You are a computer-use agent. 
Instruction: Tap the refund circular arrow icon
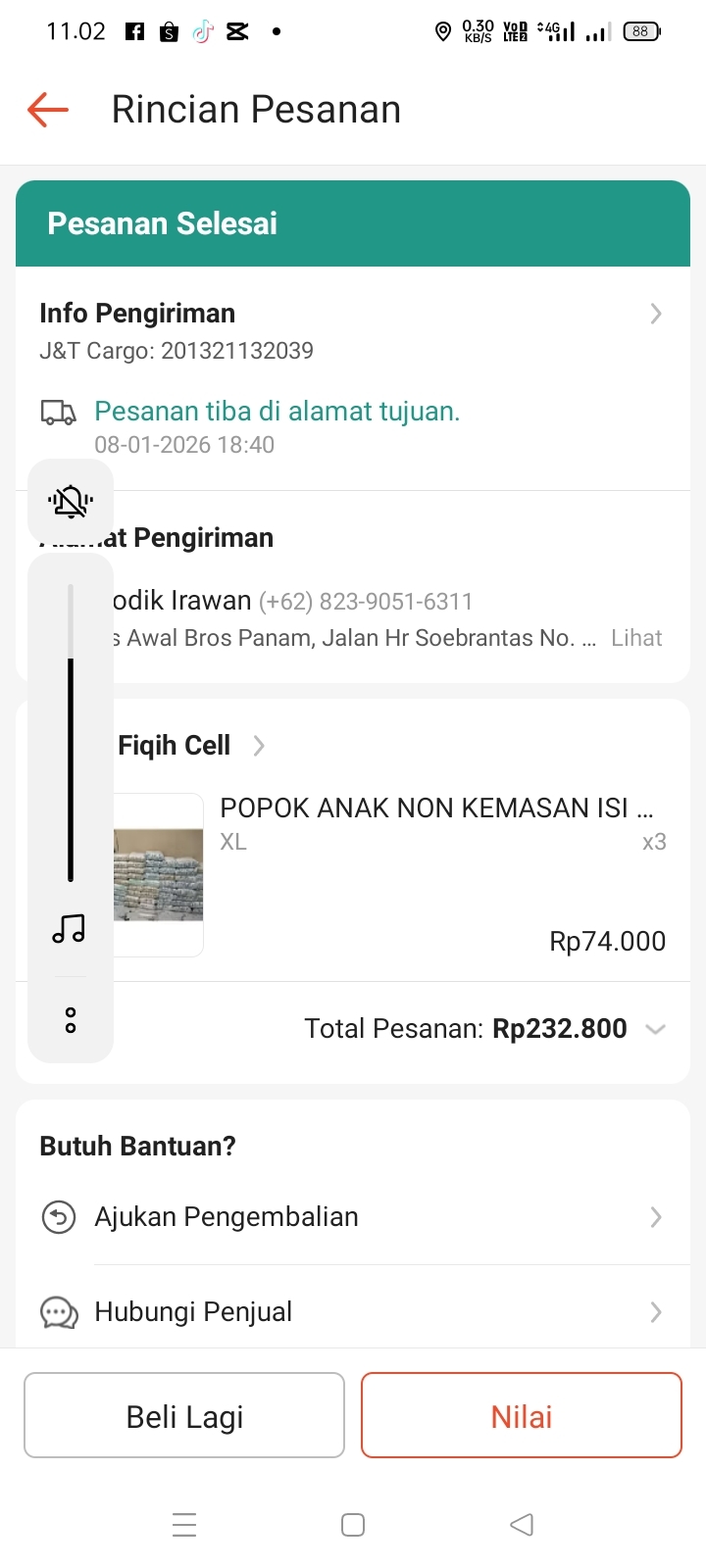tap(59, 1217)
